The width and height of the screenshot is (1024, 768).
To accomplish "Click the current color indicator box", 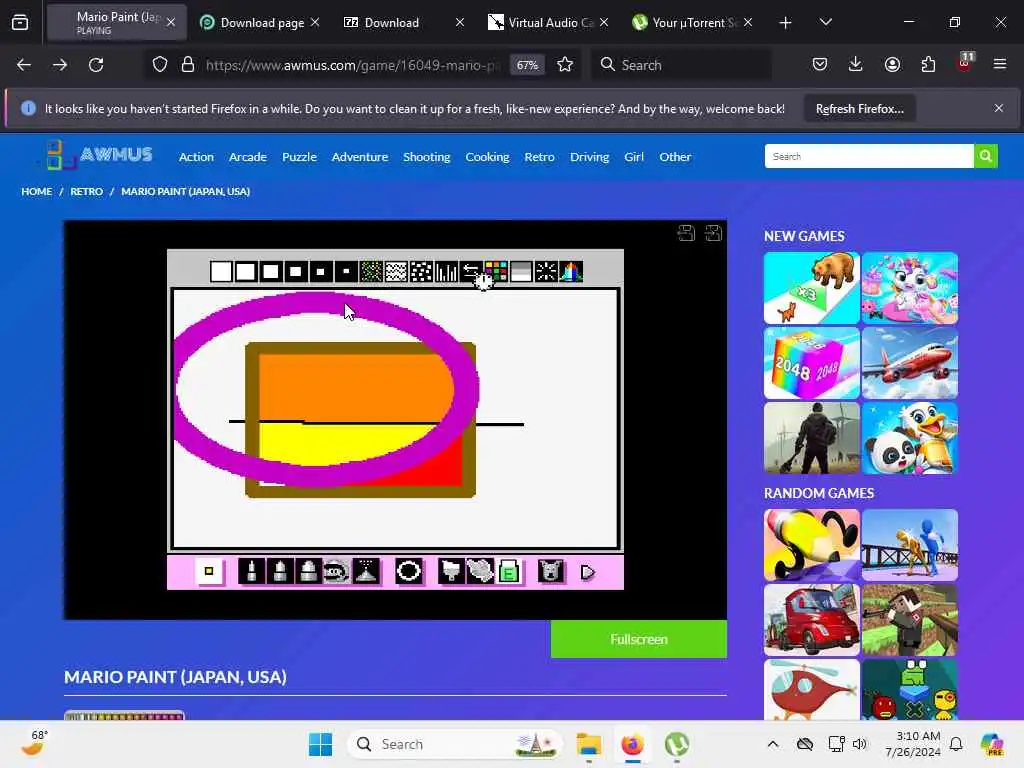I will click(x=209, y=571).
